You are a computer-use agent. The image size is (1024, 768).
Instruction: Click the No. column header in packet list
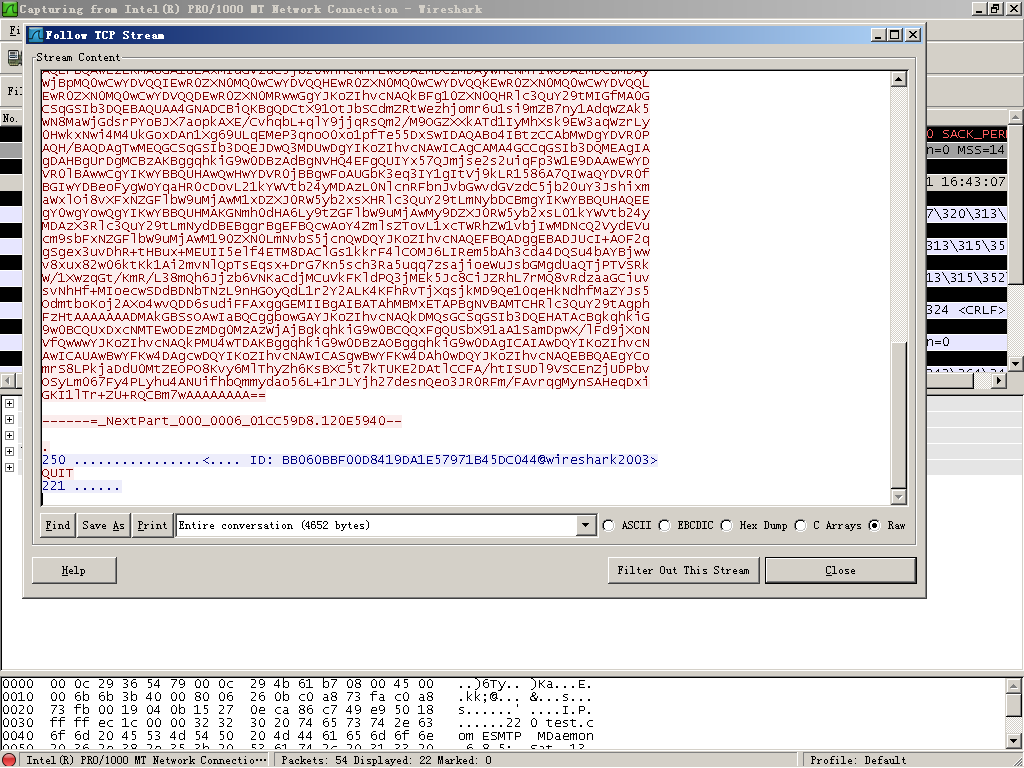coord(10,118)
